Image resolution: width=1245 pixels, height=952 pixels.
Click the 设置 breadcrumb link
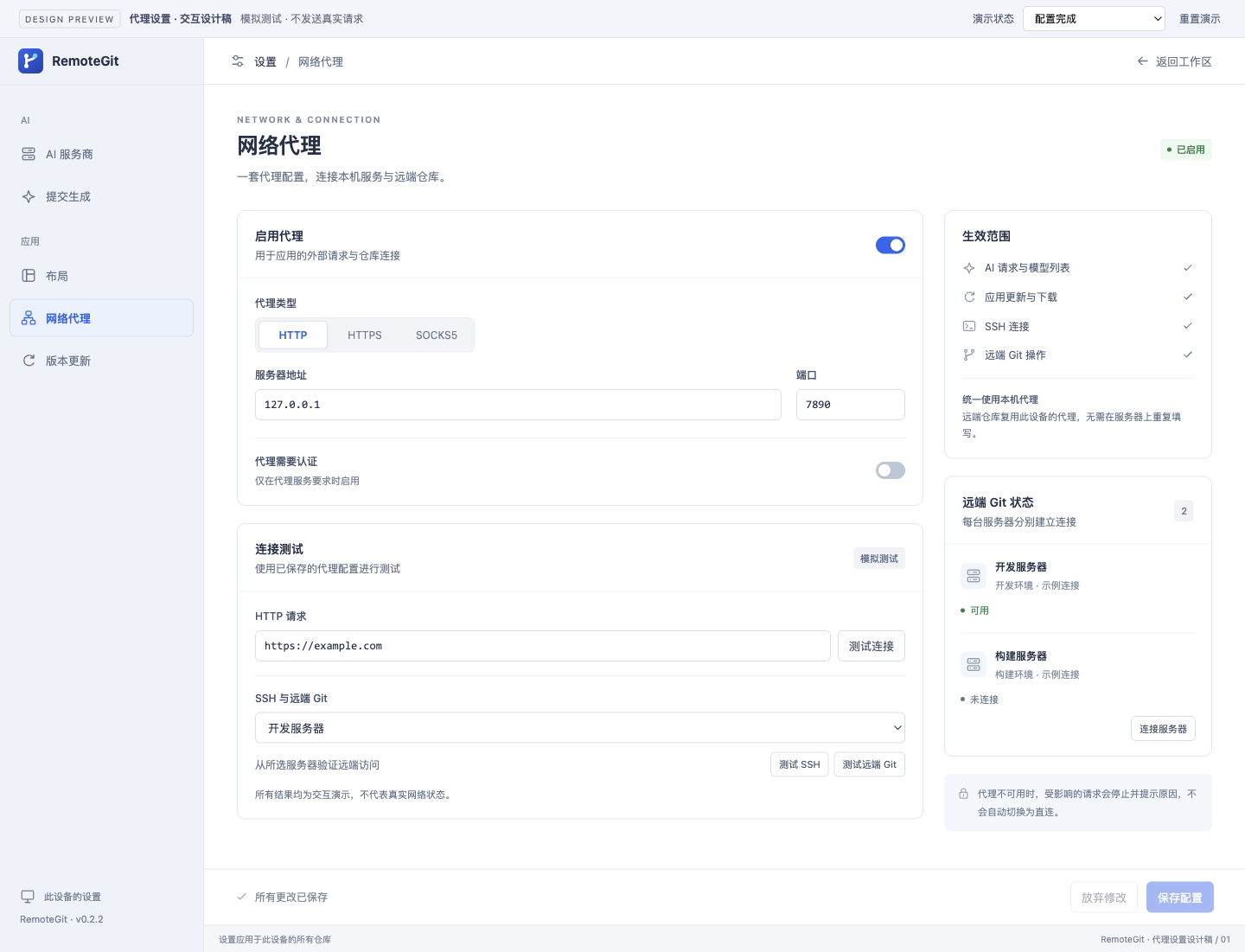pyautogui.click(x=265, y=61)
